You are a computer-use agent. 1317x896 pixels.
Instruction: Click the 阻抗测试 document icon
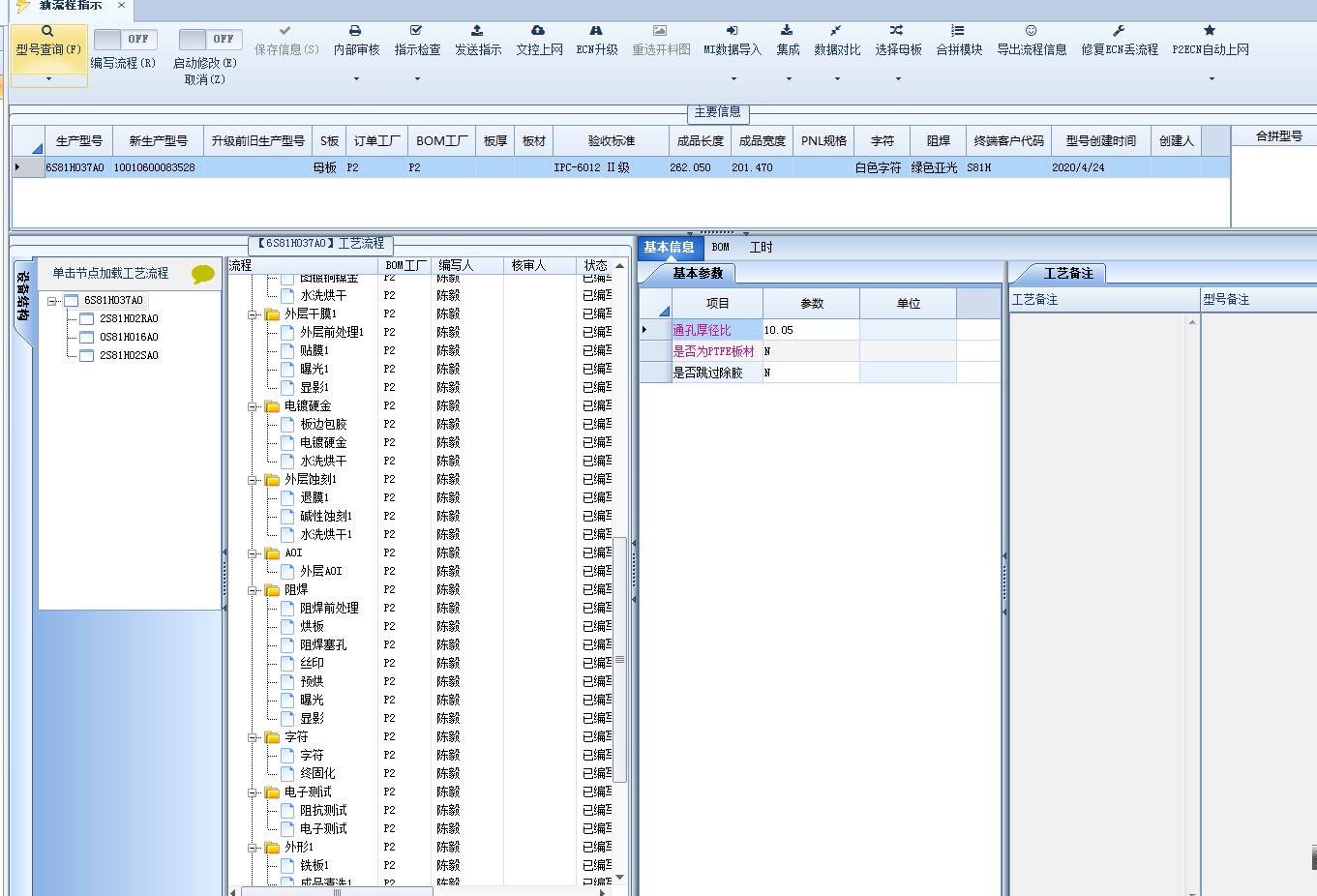287,810
